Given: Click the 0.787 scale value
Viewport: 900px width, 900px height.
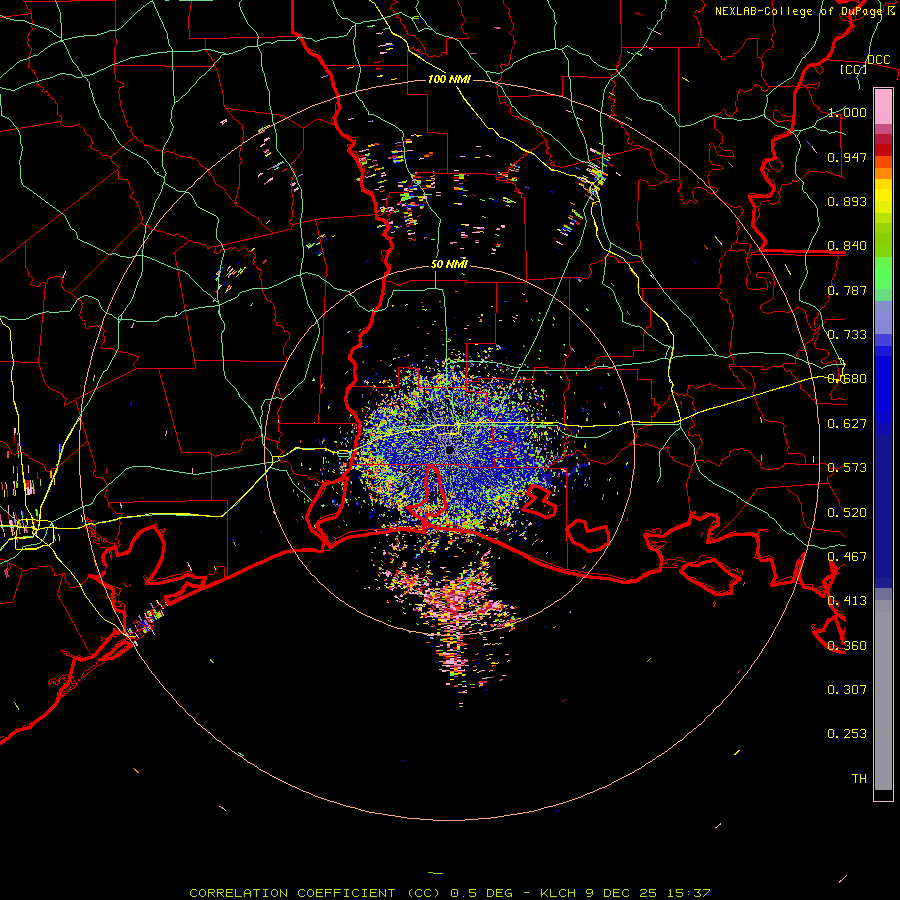Looking at the screenshot, I should [x=847, y=290].
